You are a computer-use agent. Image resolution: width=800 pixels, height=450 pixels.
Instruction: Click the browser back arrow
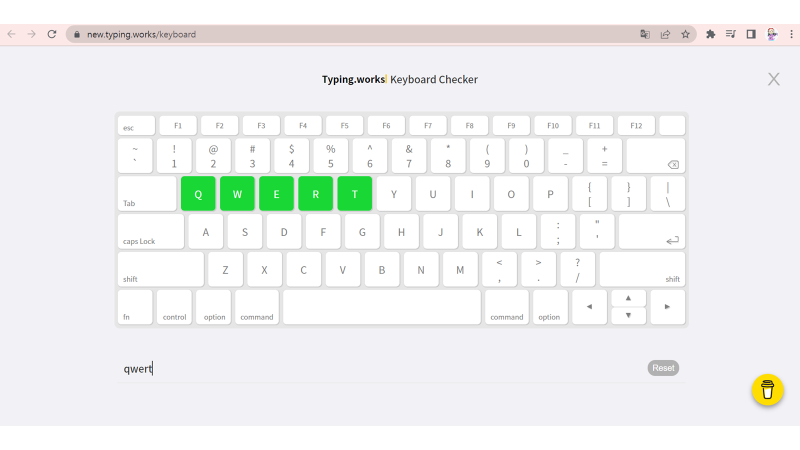click(x=11, y=34)
